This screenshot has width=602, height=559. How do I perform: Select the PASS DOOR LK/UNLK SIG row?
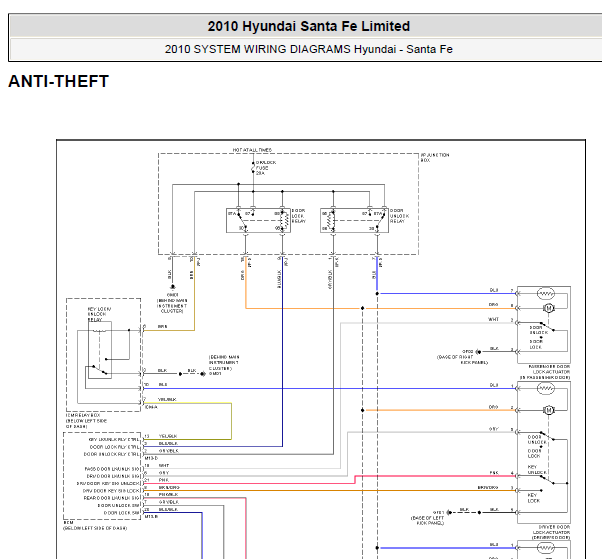(112, 469)
